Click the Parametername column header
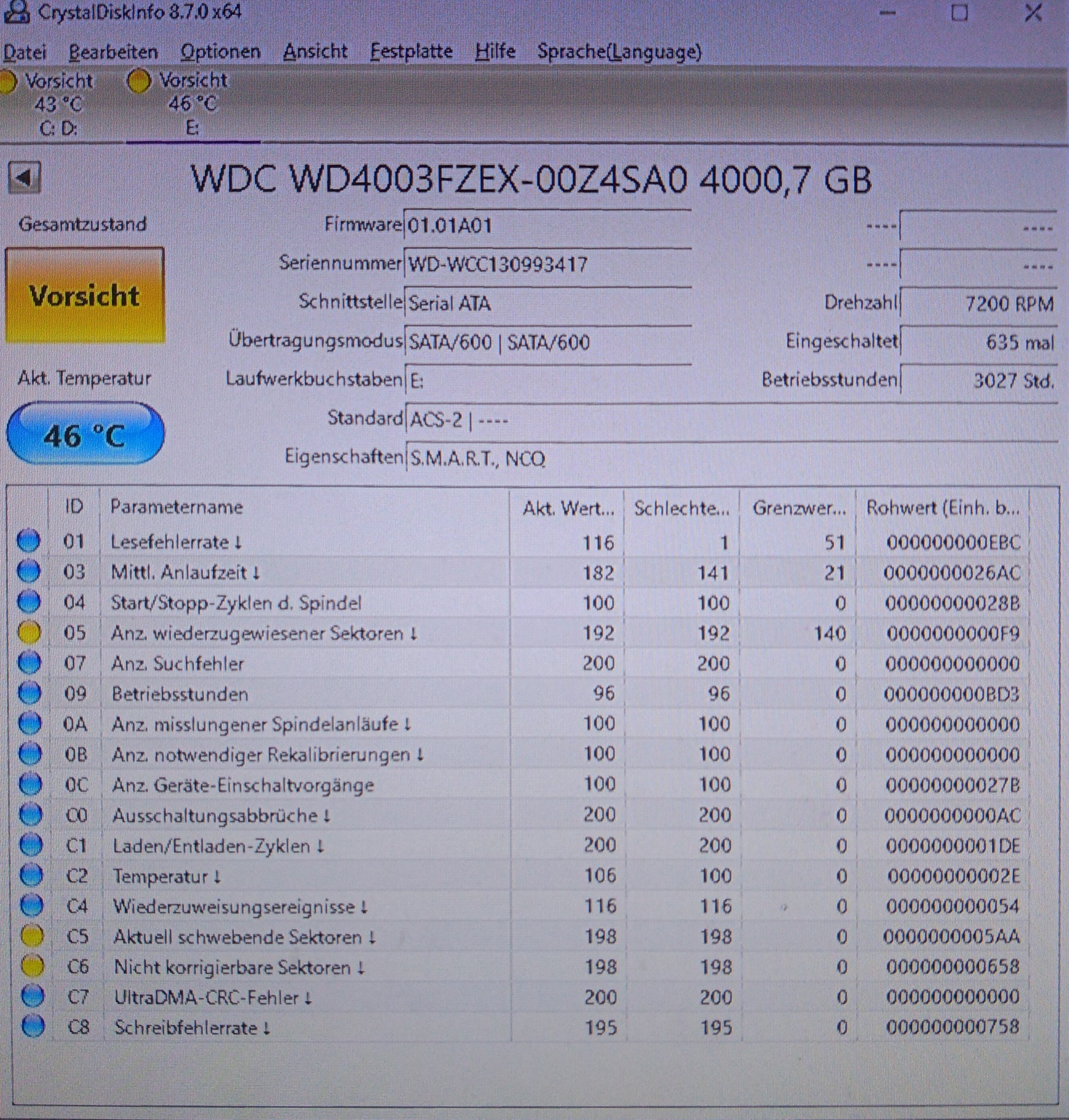 click(x=177, y=507)
